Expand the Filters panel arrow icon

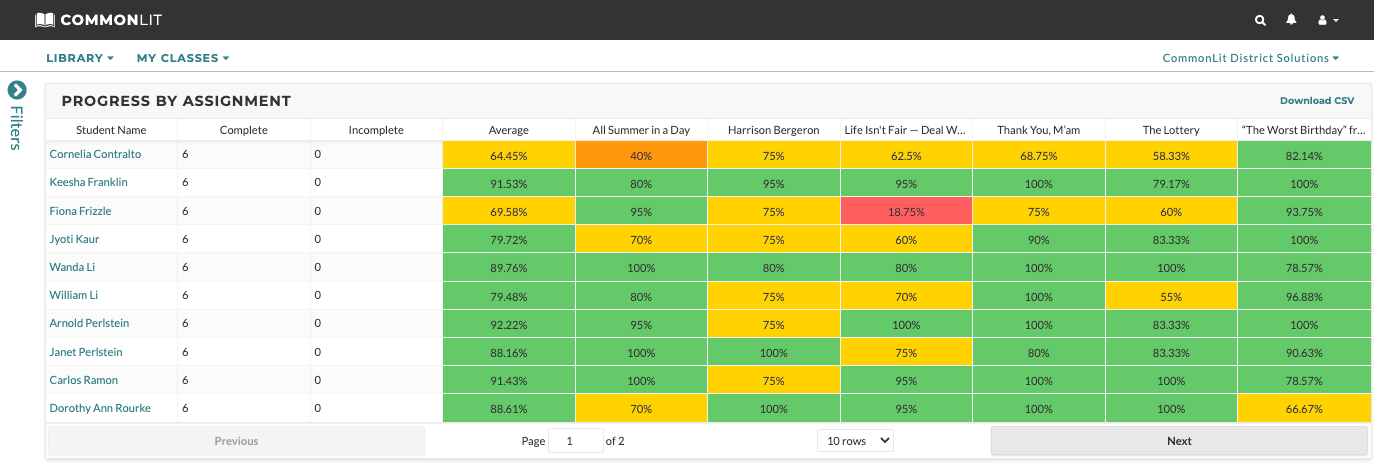17,90
